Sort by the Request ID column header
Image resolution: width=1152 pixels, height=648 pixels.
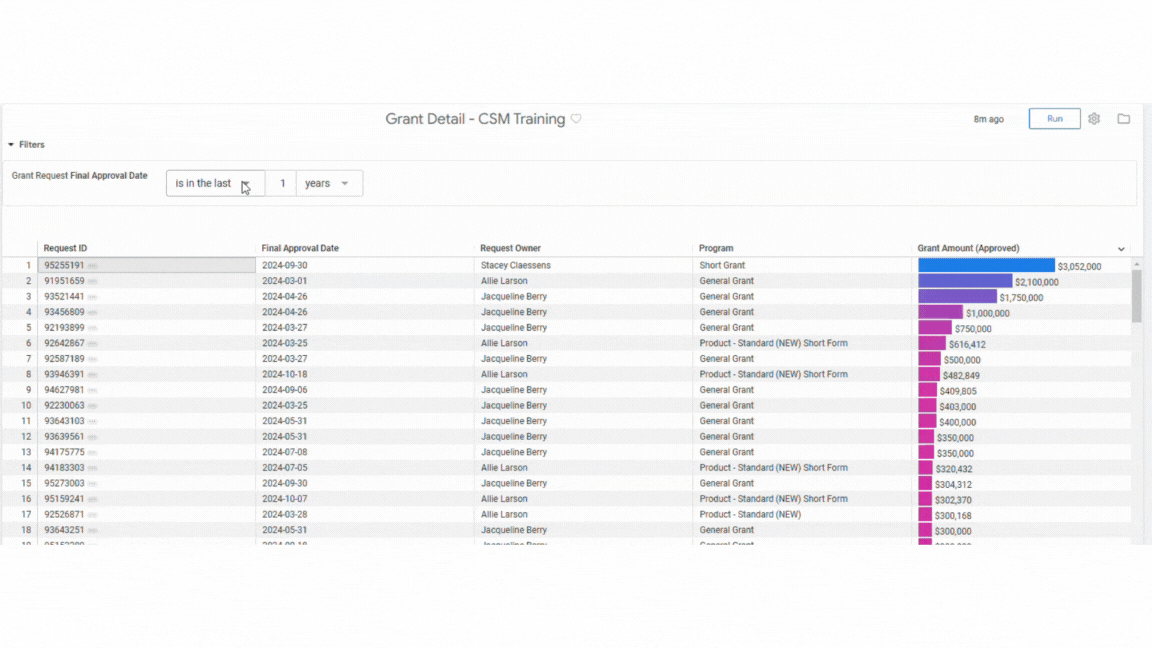coord(65,248)
